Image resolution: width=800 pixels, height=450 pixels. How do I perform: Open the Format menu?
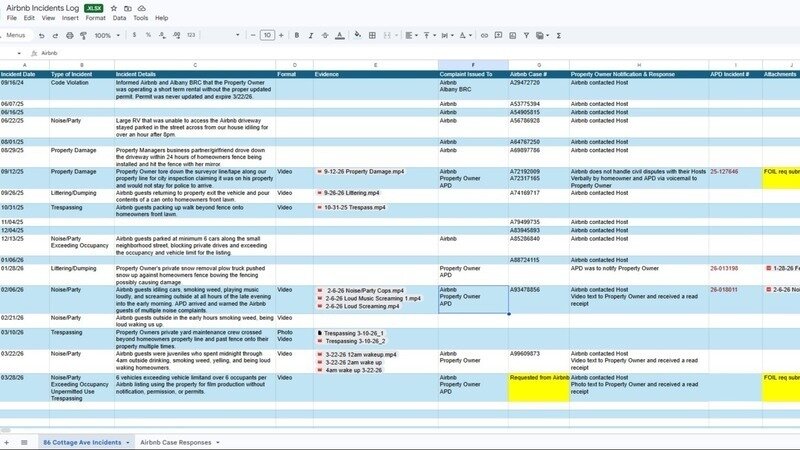click(95, 18)
